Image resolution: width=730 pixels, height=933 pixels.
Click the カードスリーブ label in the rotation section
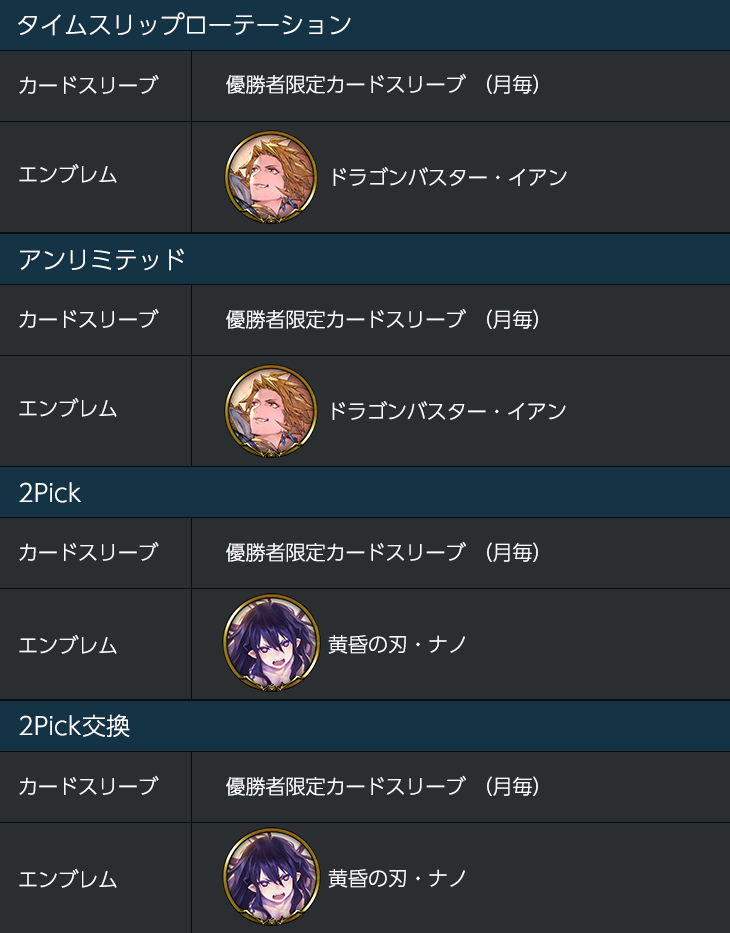tap(88, 85)
